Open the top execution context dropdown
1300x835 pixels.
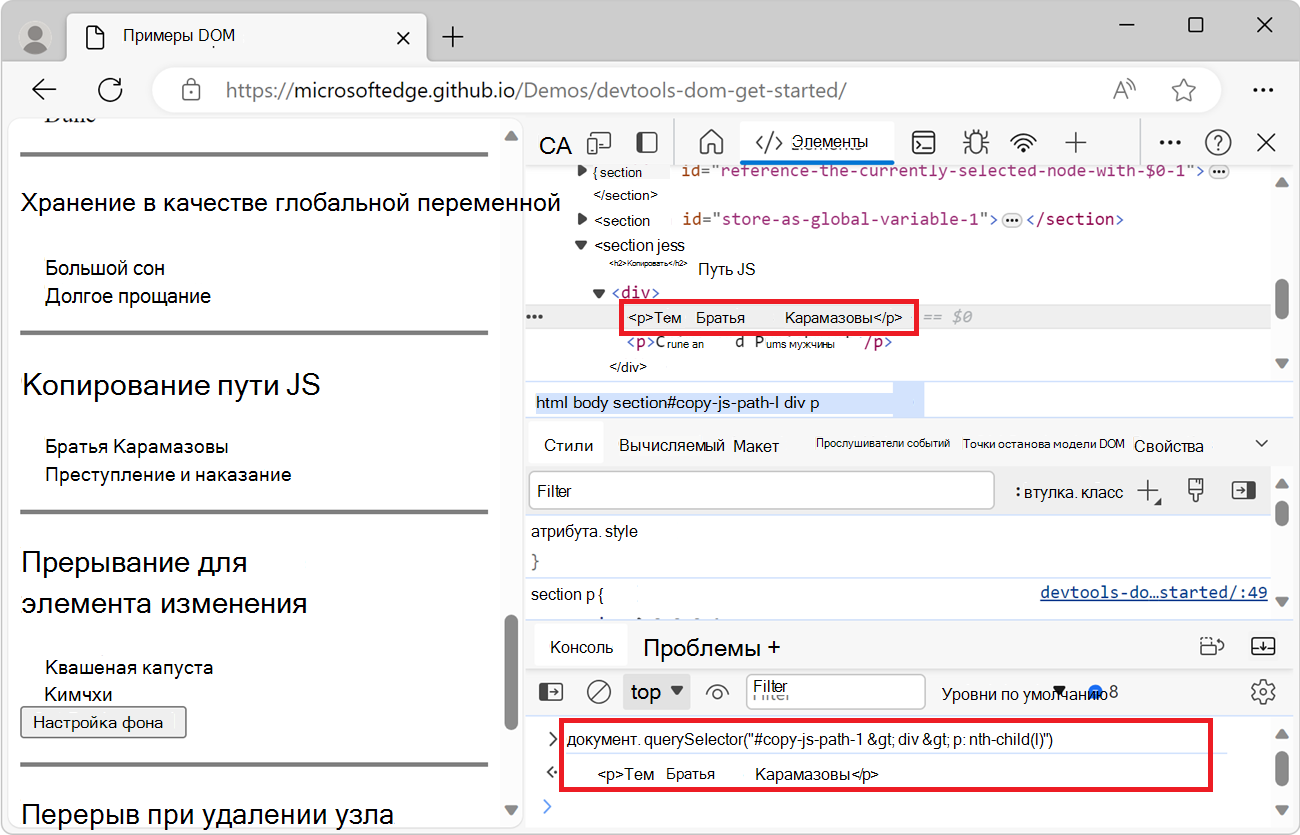click(x=655, y=691)
